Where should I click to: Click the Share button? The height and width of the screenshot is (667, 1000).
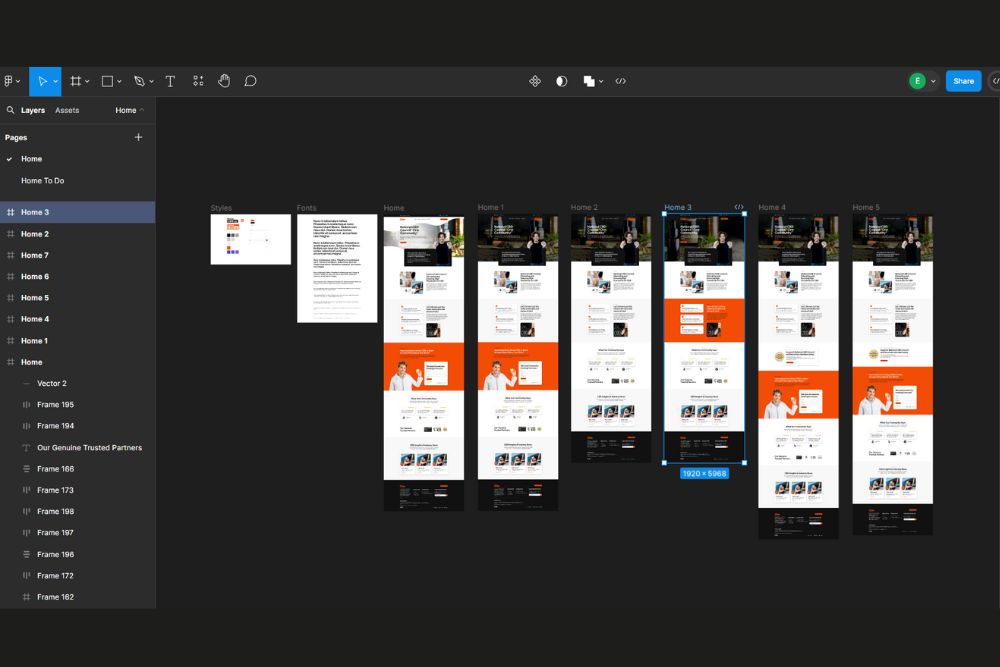click(x=963, y=81)
